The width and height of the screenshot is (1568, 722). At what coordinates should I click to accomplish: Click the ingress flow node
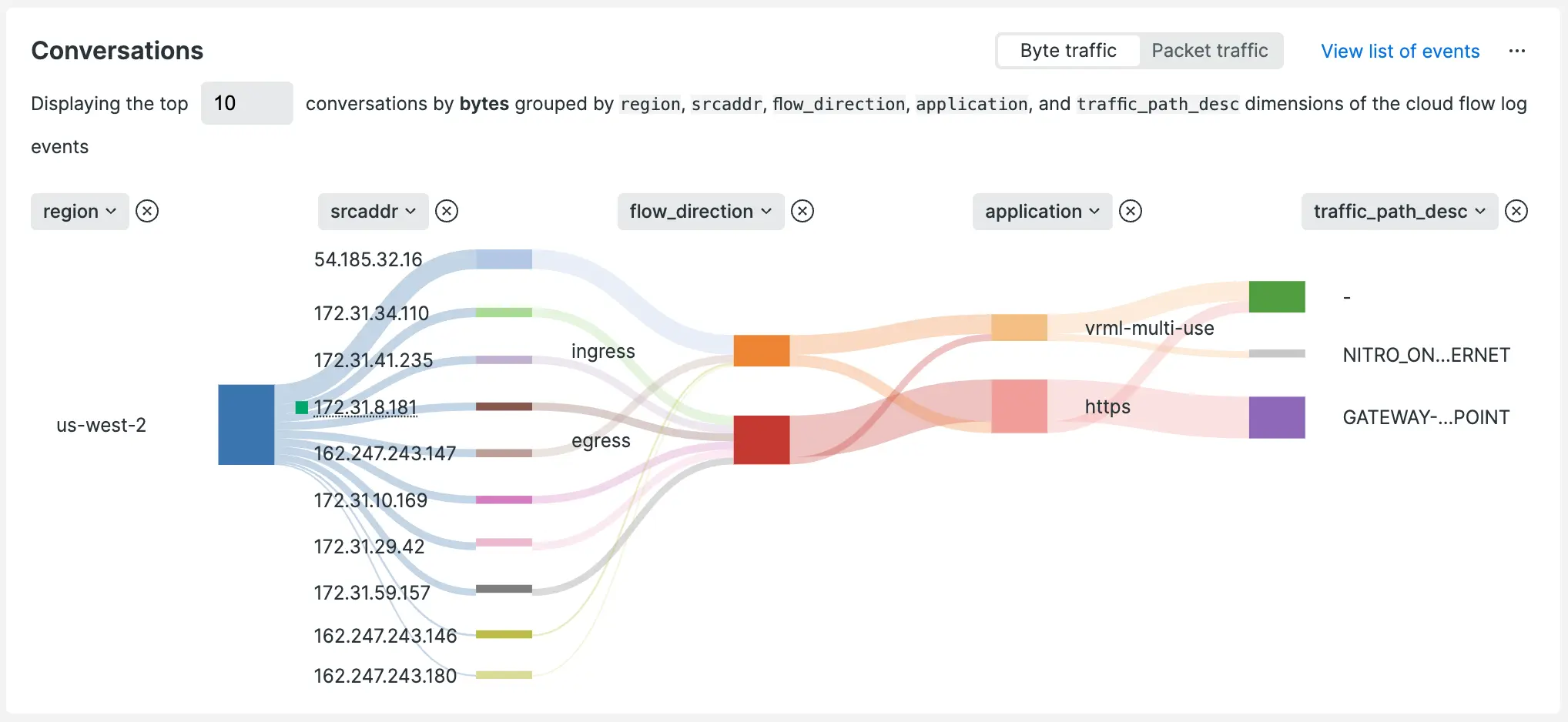[762, 350]
